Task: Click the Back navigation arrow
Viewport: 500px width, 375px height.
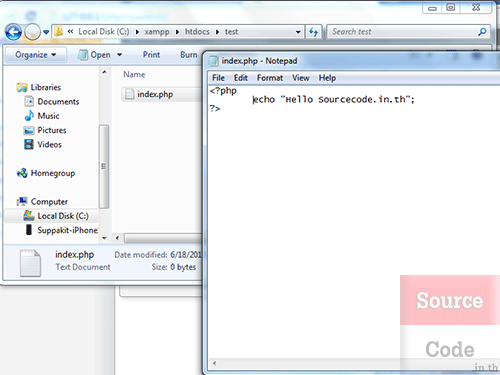Action: click(13, 32)
